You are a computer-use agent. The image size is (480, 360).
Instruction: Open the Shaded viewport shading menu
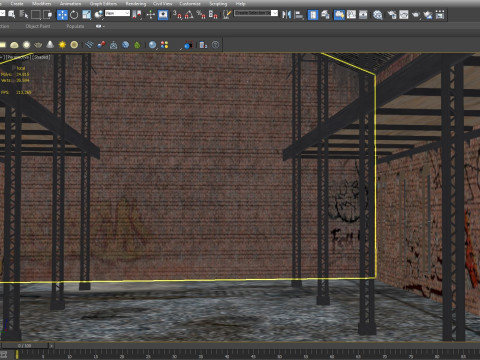tap(41, 57)
